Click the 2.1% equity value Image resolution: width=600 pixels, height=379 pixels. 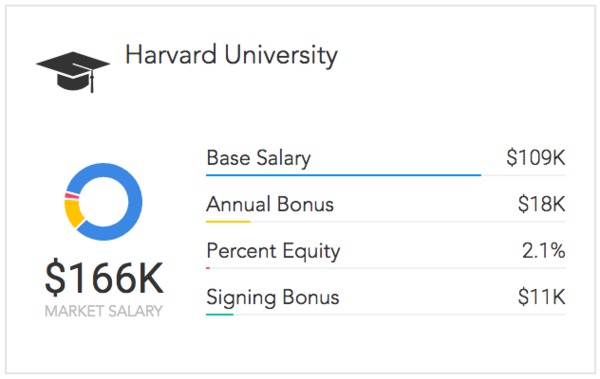tap(543, 251)
